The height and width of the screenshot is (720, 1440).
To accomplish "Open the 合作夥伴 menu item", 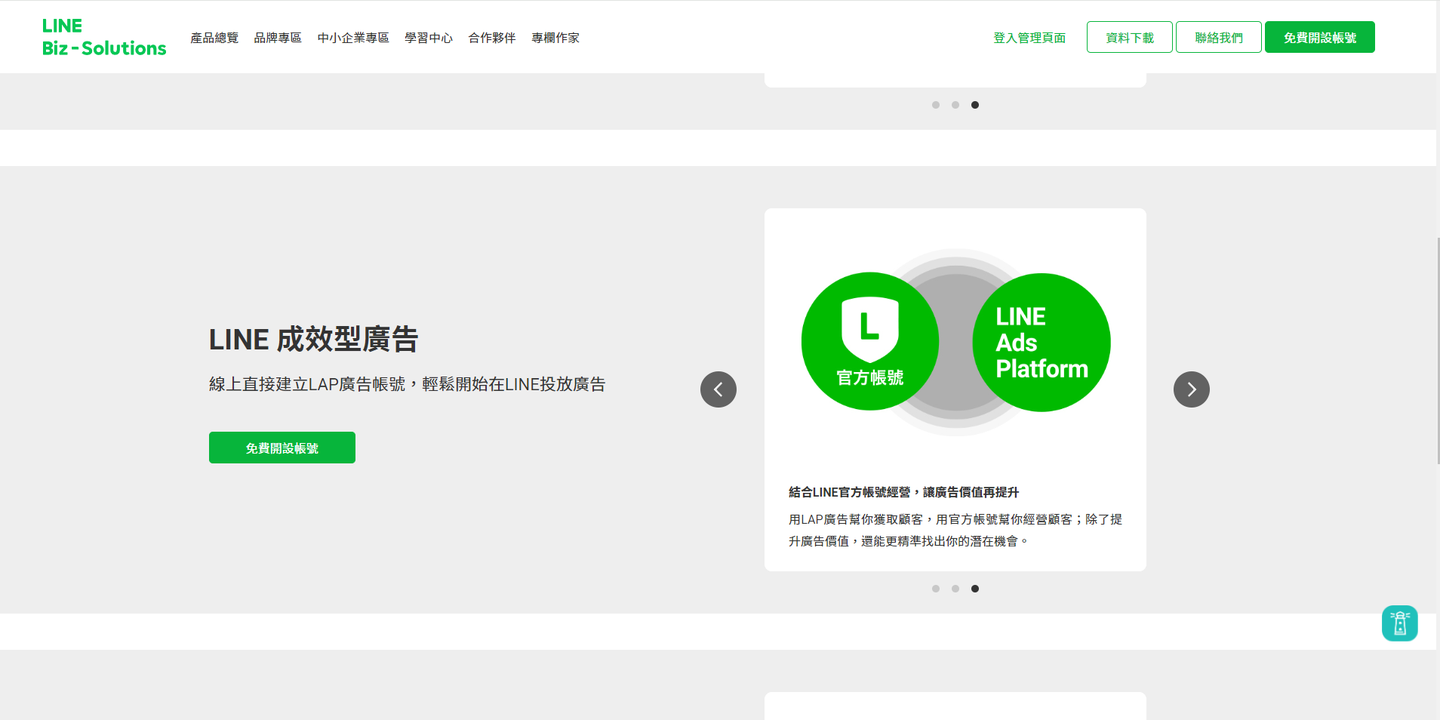I will 491,37.
